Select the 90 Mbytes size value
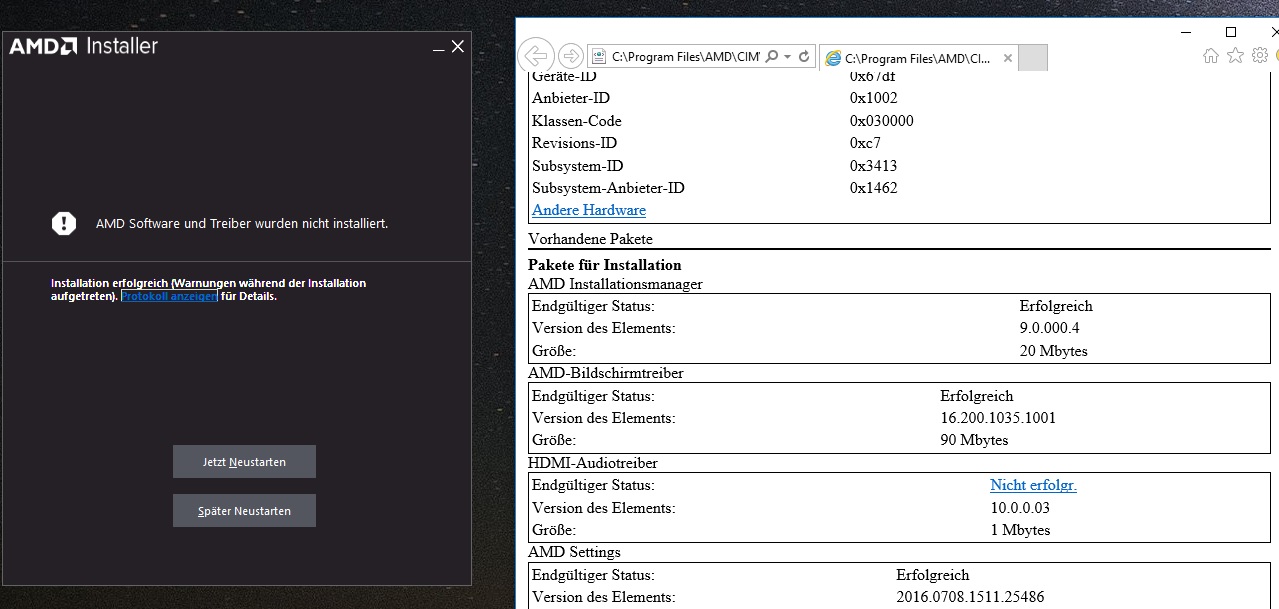The width and height of the screenshot is (1279, 609). pos(974,440)
